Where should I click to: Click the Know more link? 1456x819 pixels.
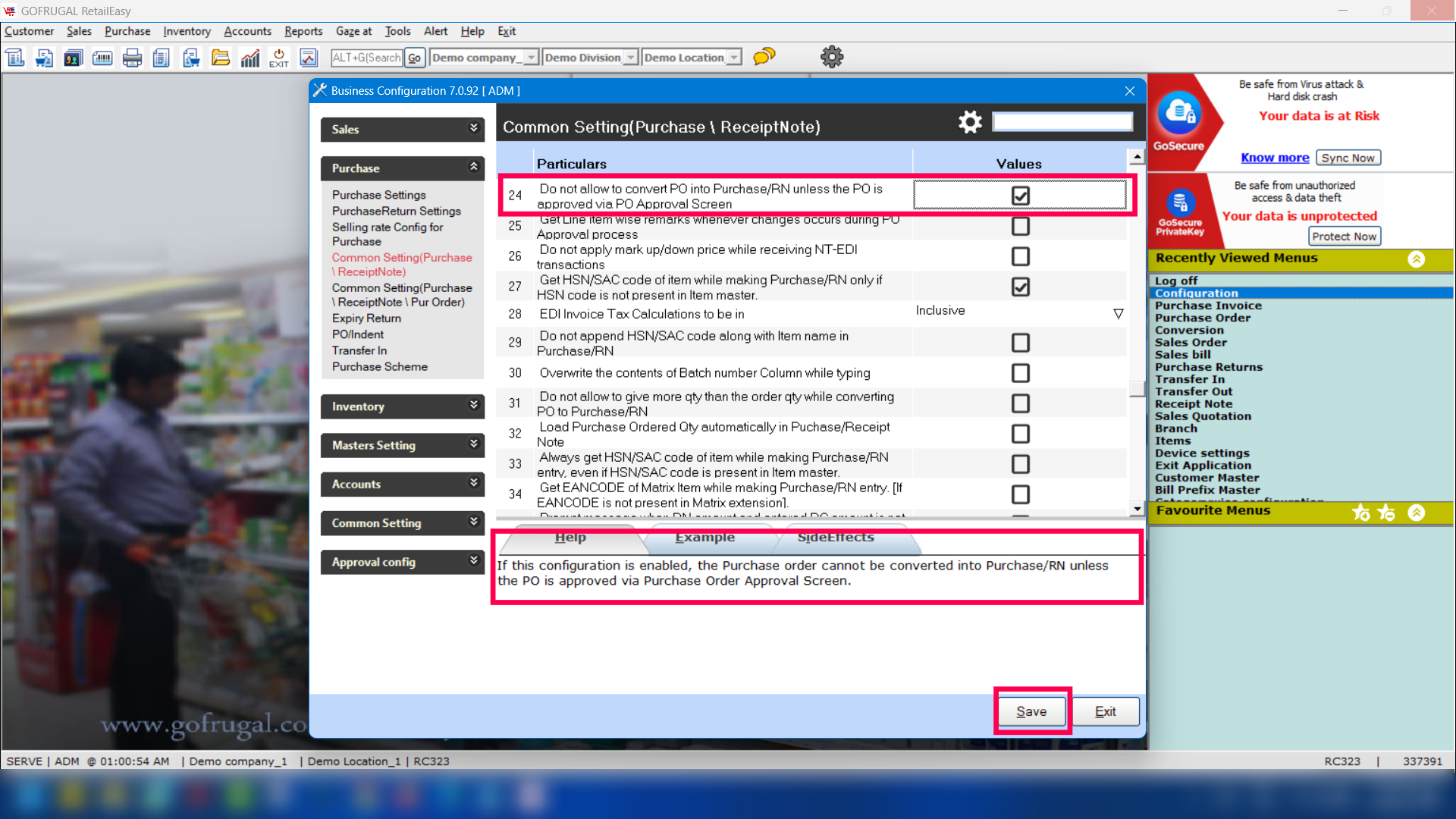tap(1274, 158)
